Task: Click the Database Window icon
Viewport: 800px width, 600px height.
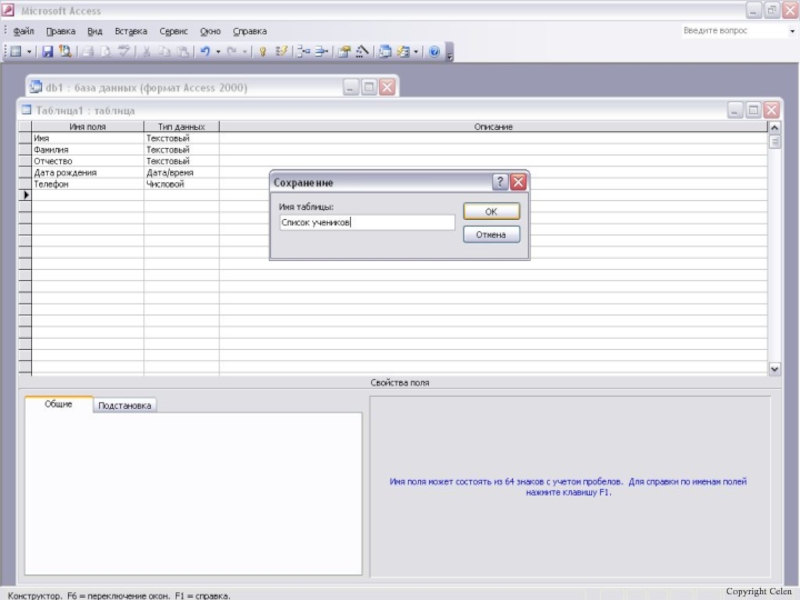Action: point(385,51)
